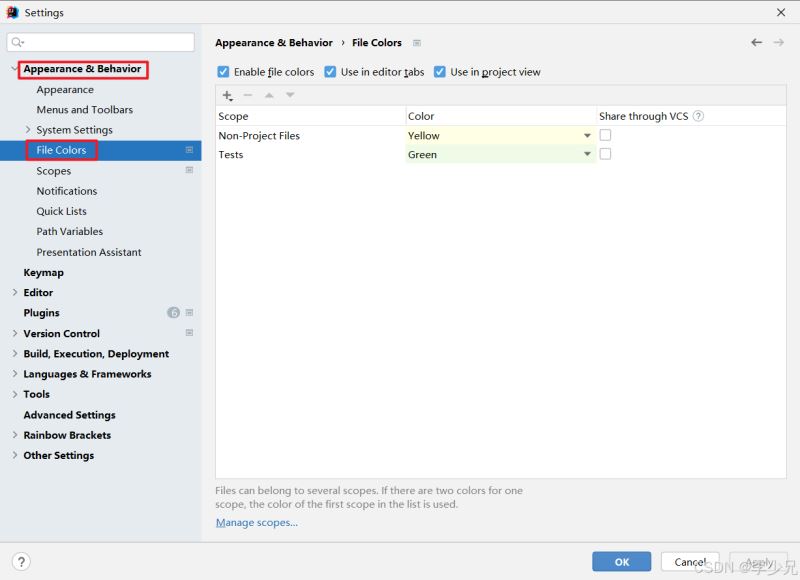Expand the Version Control section

[15, 333]
